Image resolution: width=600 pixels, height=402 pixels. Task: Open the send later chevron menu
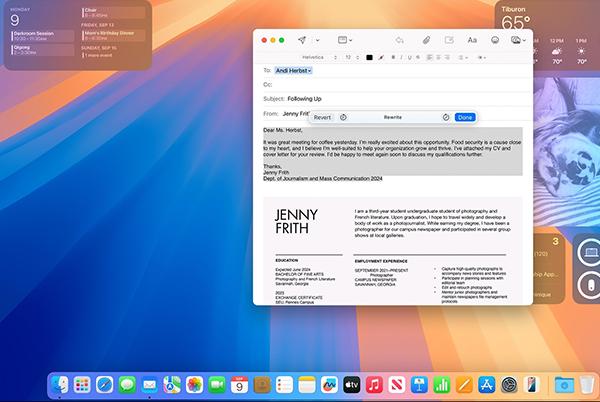tap(318, 40)
